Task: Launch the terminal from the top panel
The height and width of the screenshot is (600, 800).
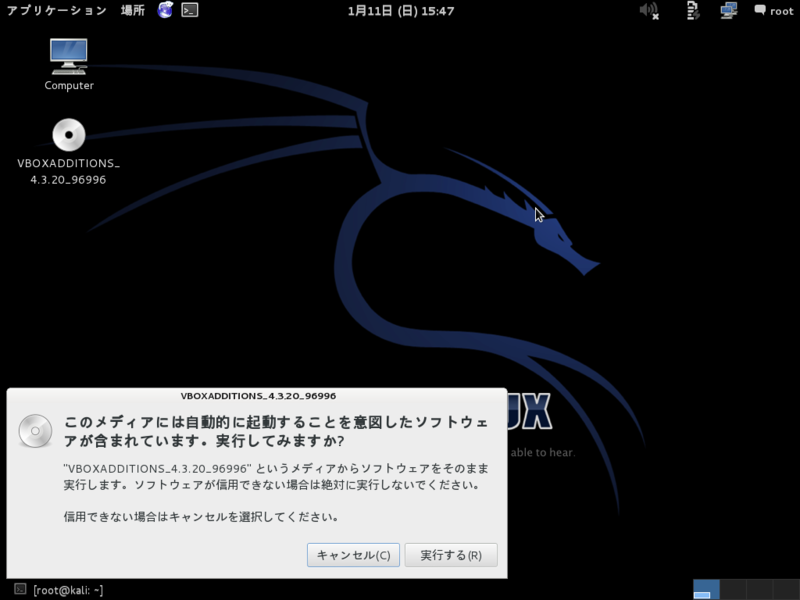Action: click(188, 12)
